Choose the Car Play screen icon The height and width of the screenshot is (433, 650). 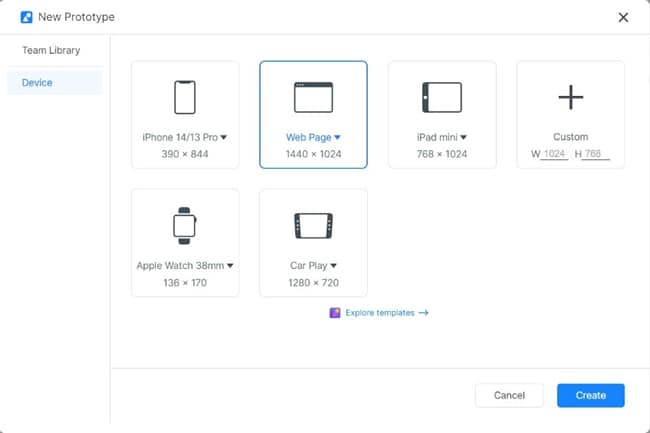tap(313, 225)
